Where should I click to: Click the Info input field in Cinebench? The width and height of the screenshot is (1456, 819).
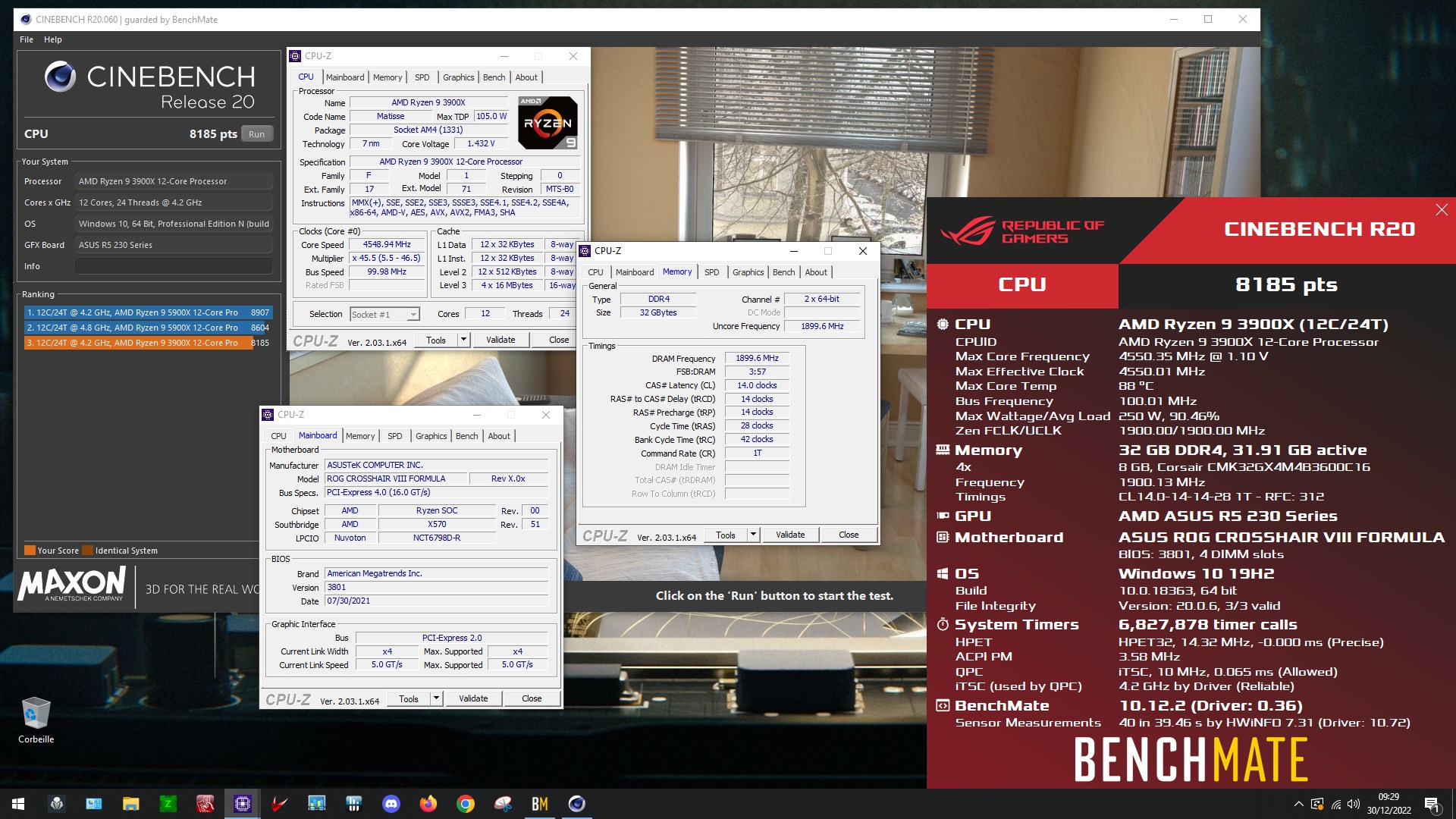click(x=174, y=266)
